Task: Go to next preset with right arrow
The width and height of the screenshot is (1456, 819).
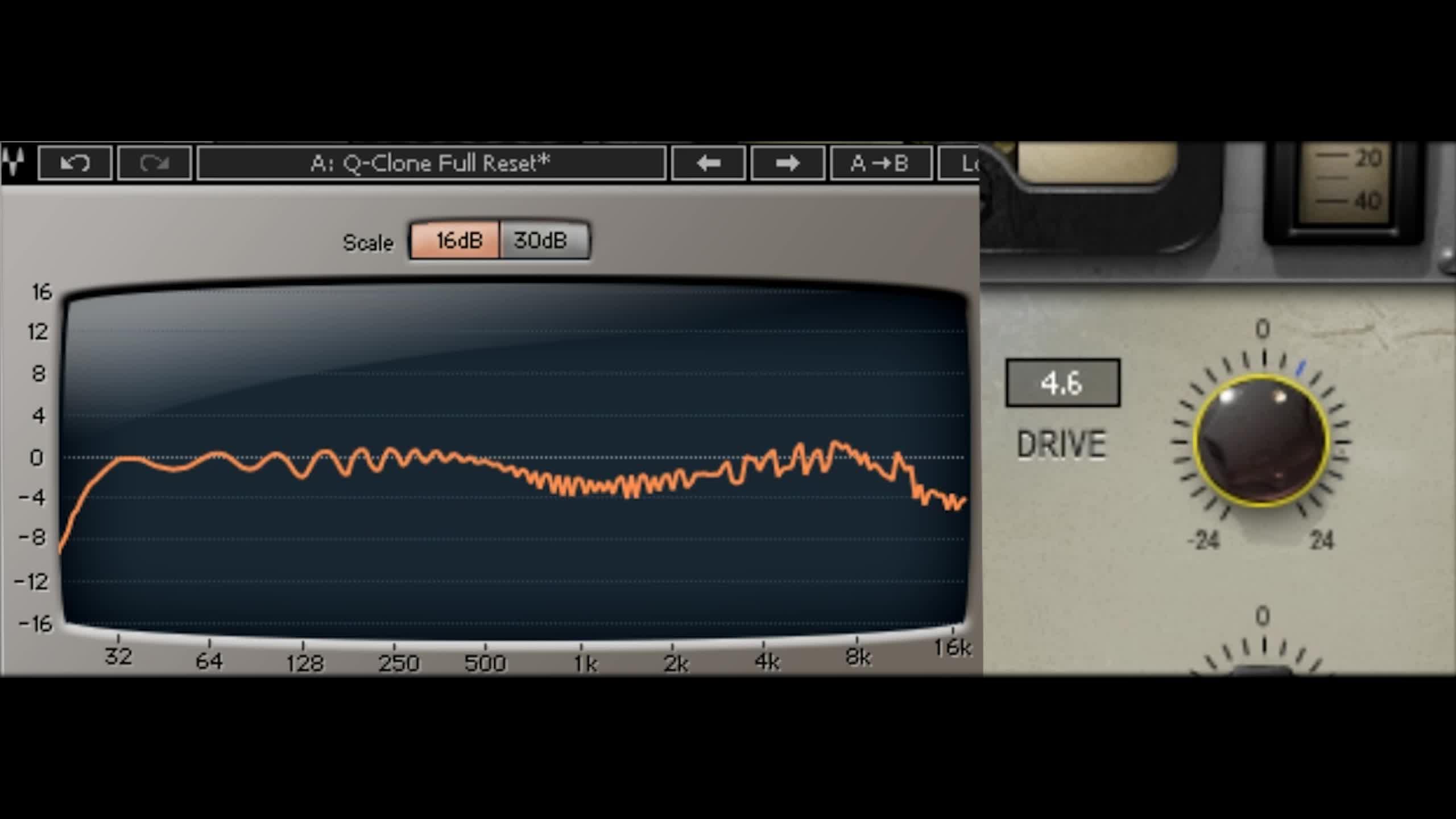Action: pyautogui.click(x=788, y=163)
